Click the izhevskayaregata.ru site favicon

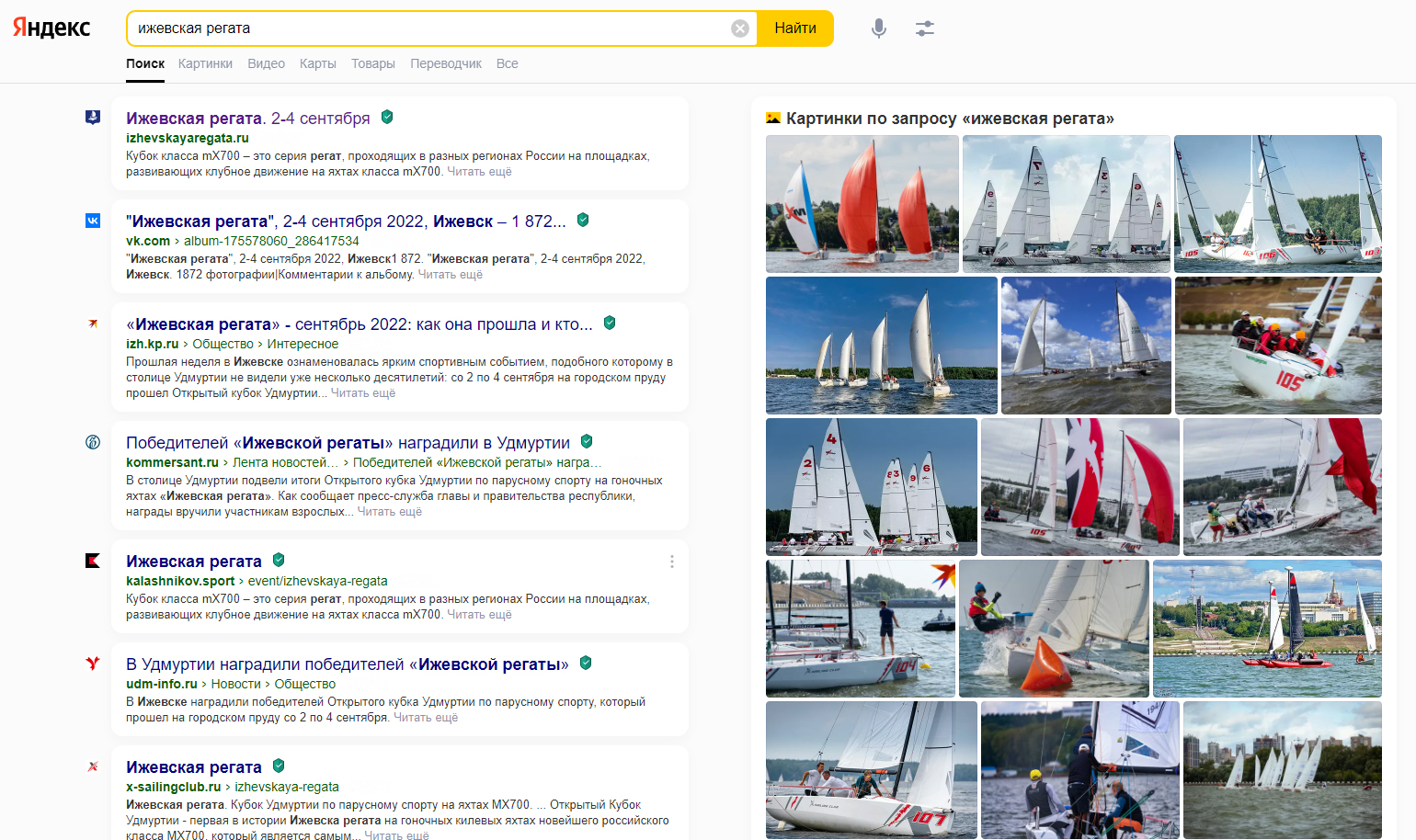point(93,118)
